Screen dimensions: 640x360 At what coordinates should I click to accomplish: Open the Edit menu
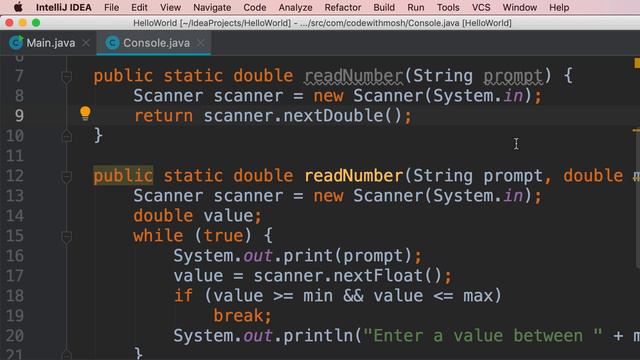139,7
